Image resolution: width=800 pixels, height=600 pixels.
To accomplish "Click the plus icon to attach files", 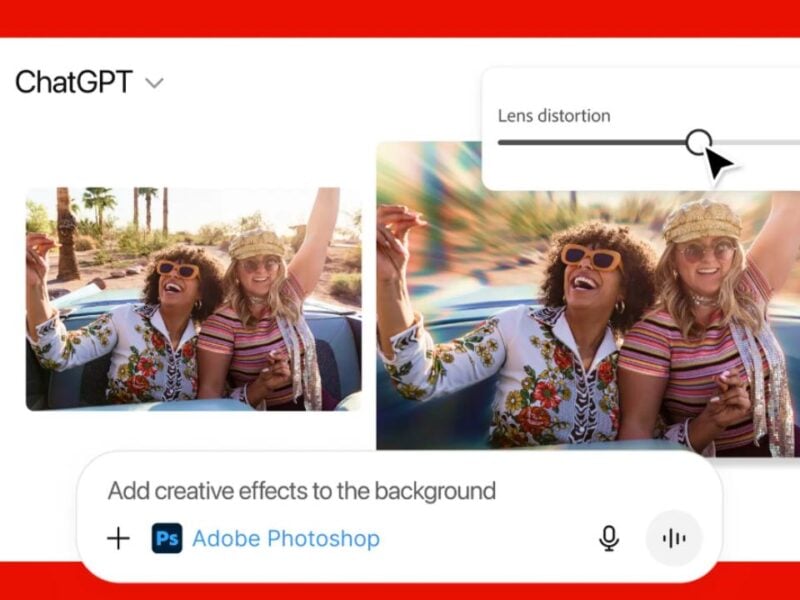I will point(117,538).
